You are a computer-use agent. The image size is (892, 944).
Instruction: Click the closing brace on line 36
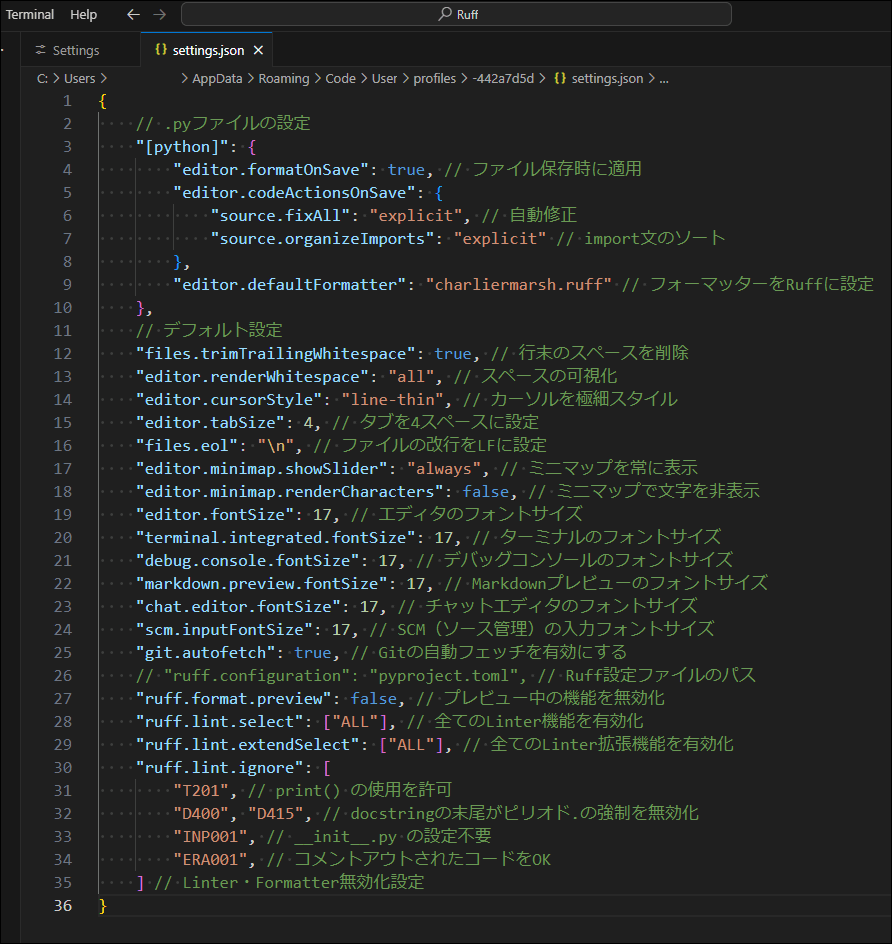(x=103, y=906)
